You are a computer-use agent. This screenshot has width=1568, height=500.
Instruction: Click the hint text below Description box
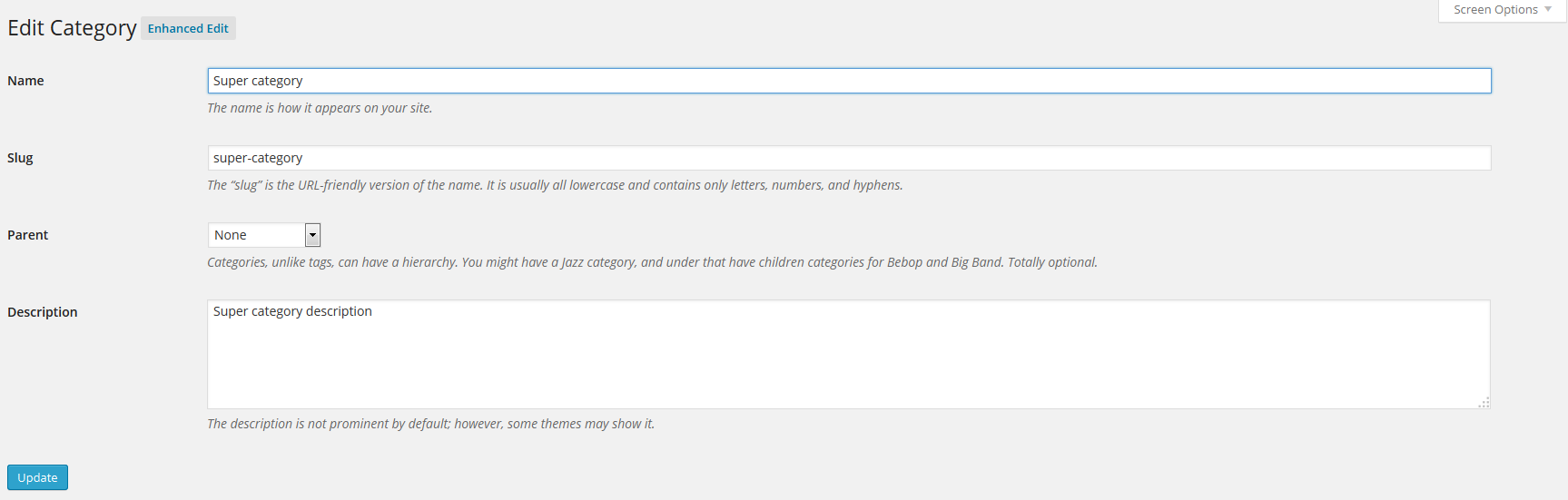pos(430,424)
